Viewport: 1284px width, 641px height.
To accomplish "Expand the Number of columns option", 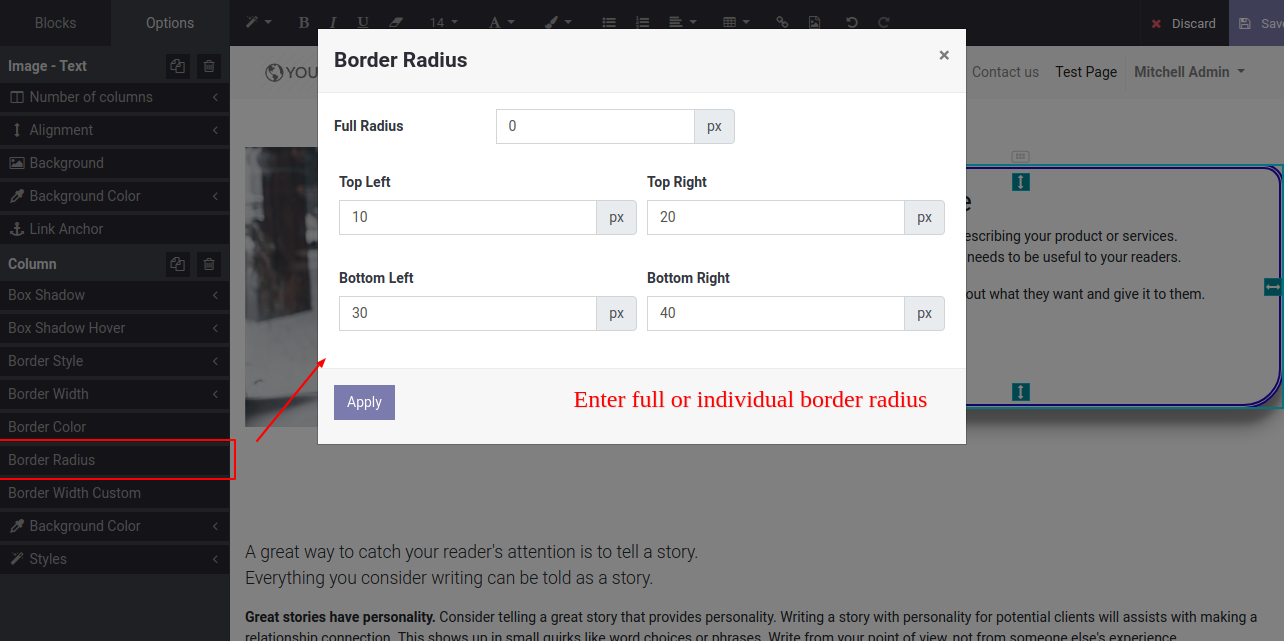I will click(x=115, y=97).
